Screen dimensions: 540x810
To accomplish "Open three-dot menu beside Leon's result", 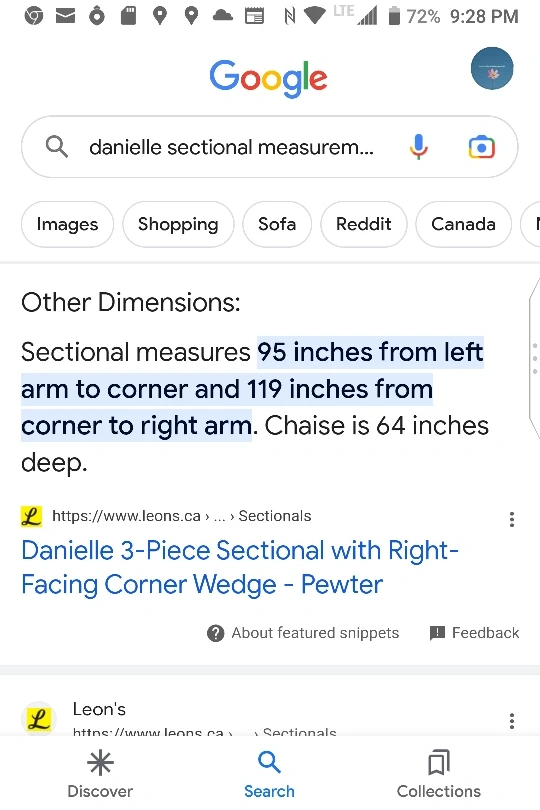I will pos(512,721).
